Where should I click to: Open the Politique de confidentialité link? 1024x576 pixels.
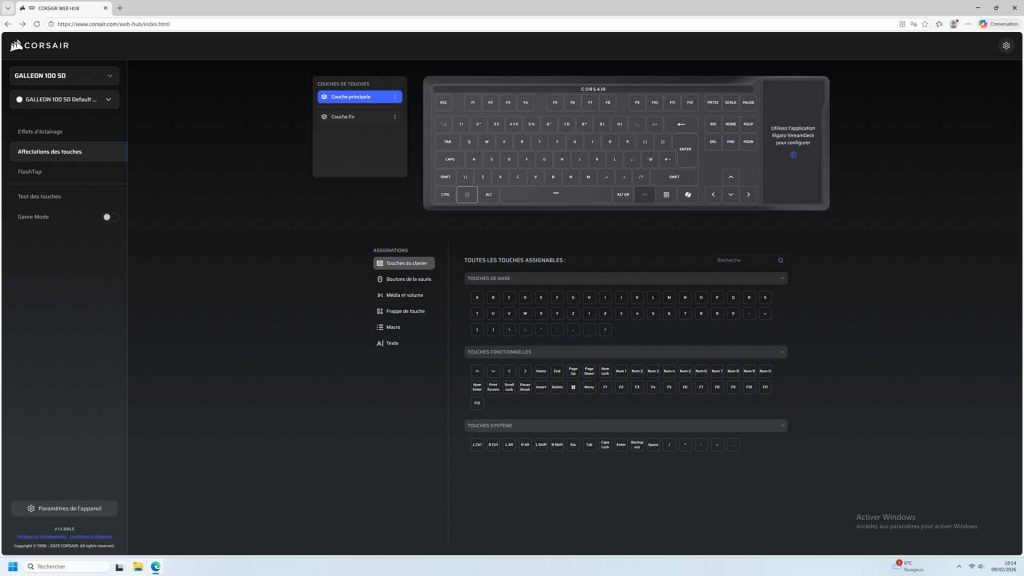pos(37,536)
